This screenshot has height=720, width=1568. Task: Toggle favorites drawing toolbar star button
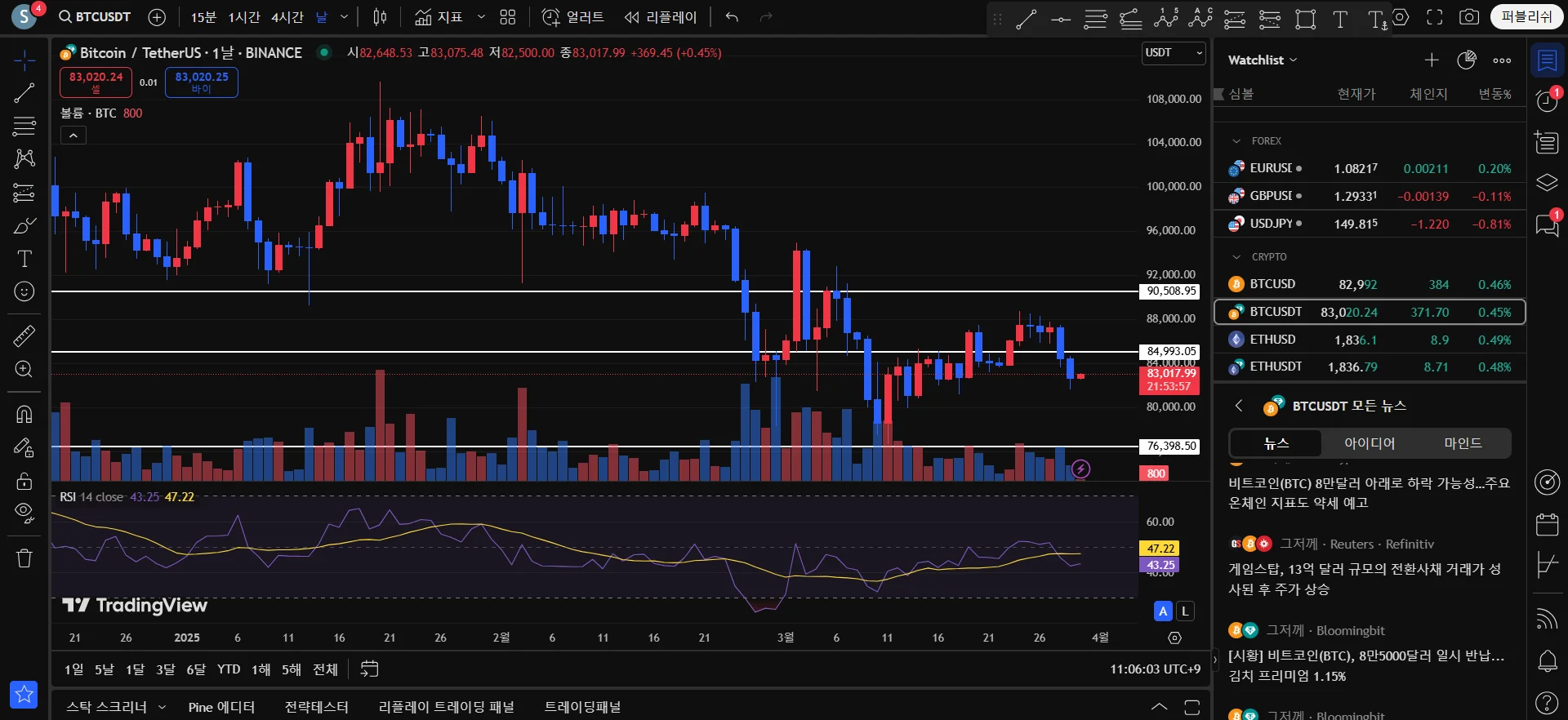click(x=24, y=695)
